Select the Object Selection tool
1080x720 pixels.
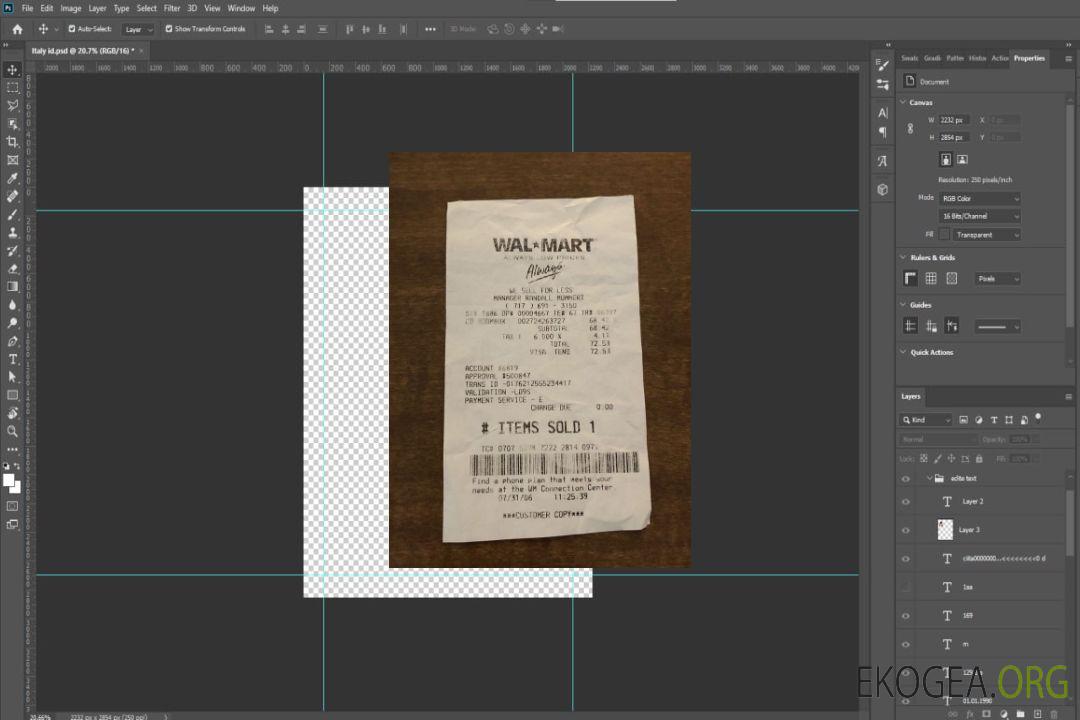tap(12, 123)
